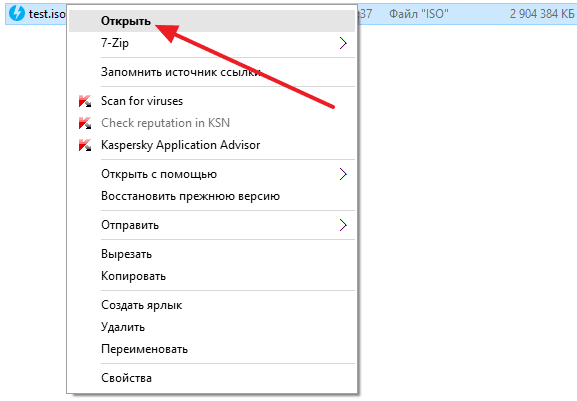Screen dimensions: 577x401
Task: Select Переименовать
Action: [x=212, y=349]
